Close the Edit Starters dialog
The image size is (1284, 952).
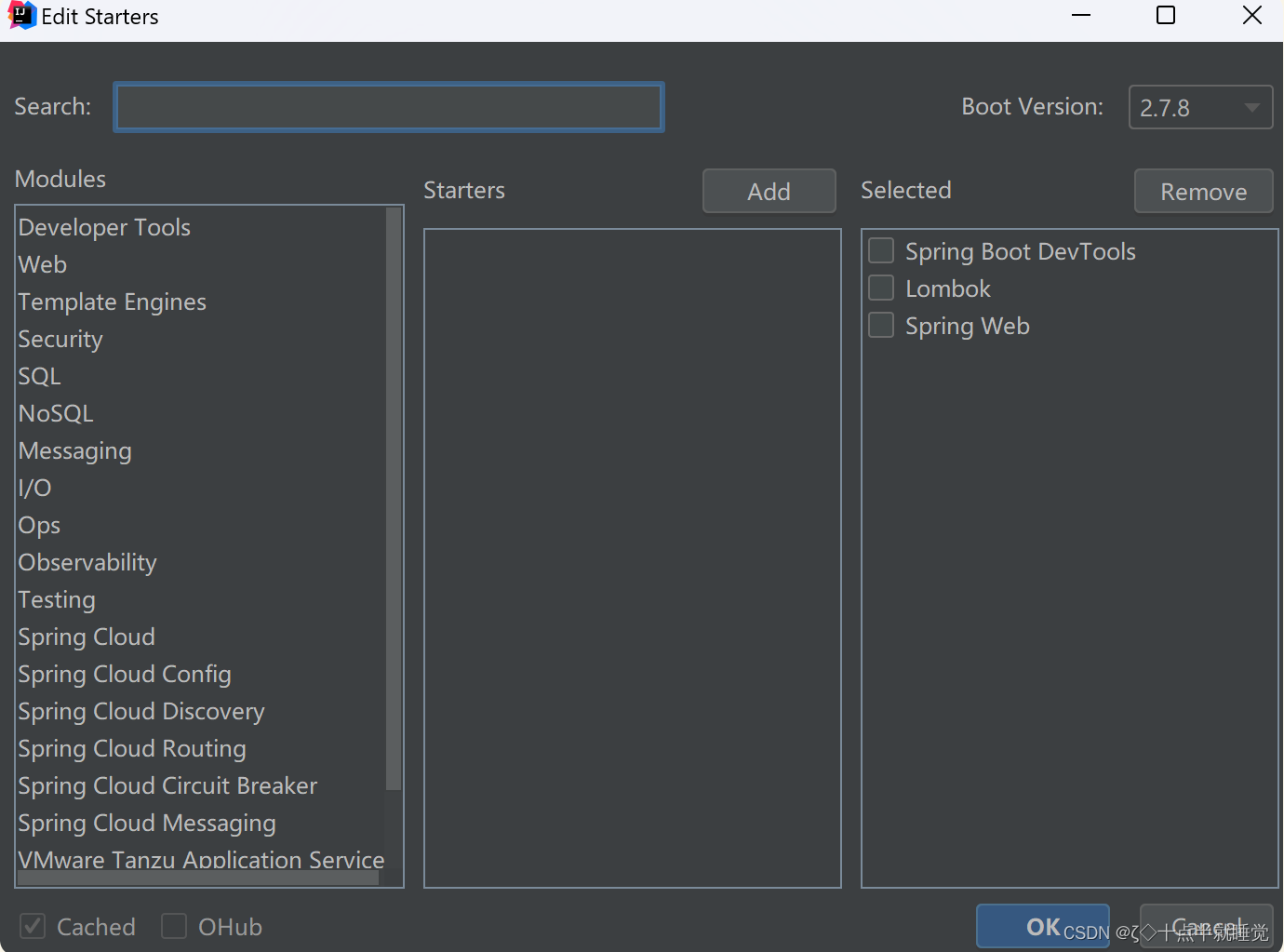1252,16
